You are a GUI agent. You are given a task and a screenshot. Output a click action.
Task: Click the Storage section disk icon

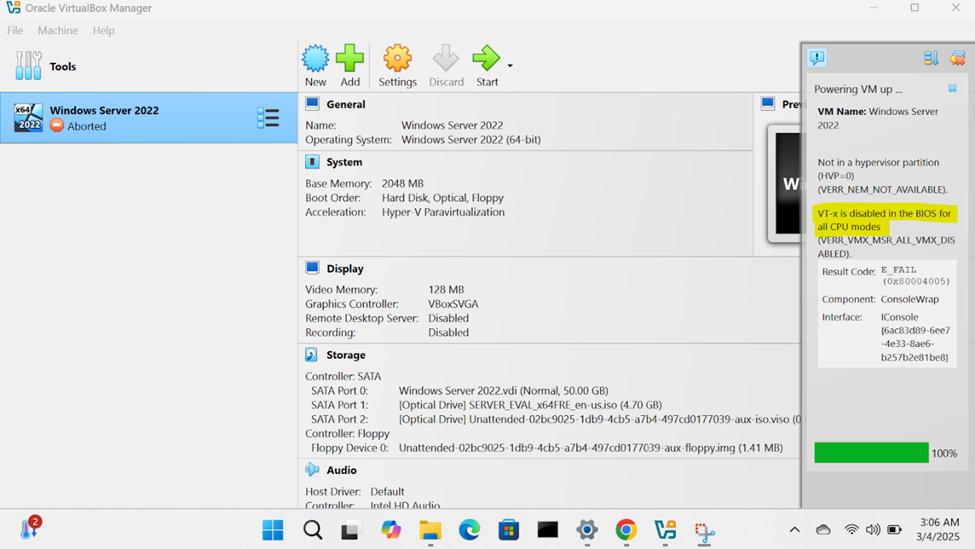tap(312, 354)
